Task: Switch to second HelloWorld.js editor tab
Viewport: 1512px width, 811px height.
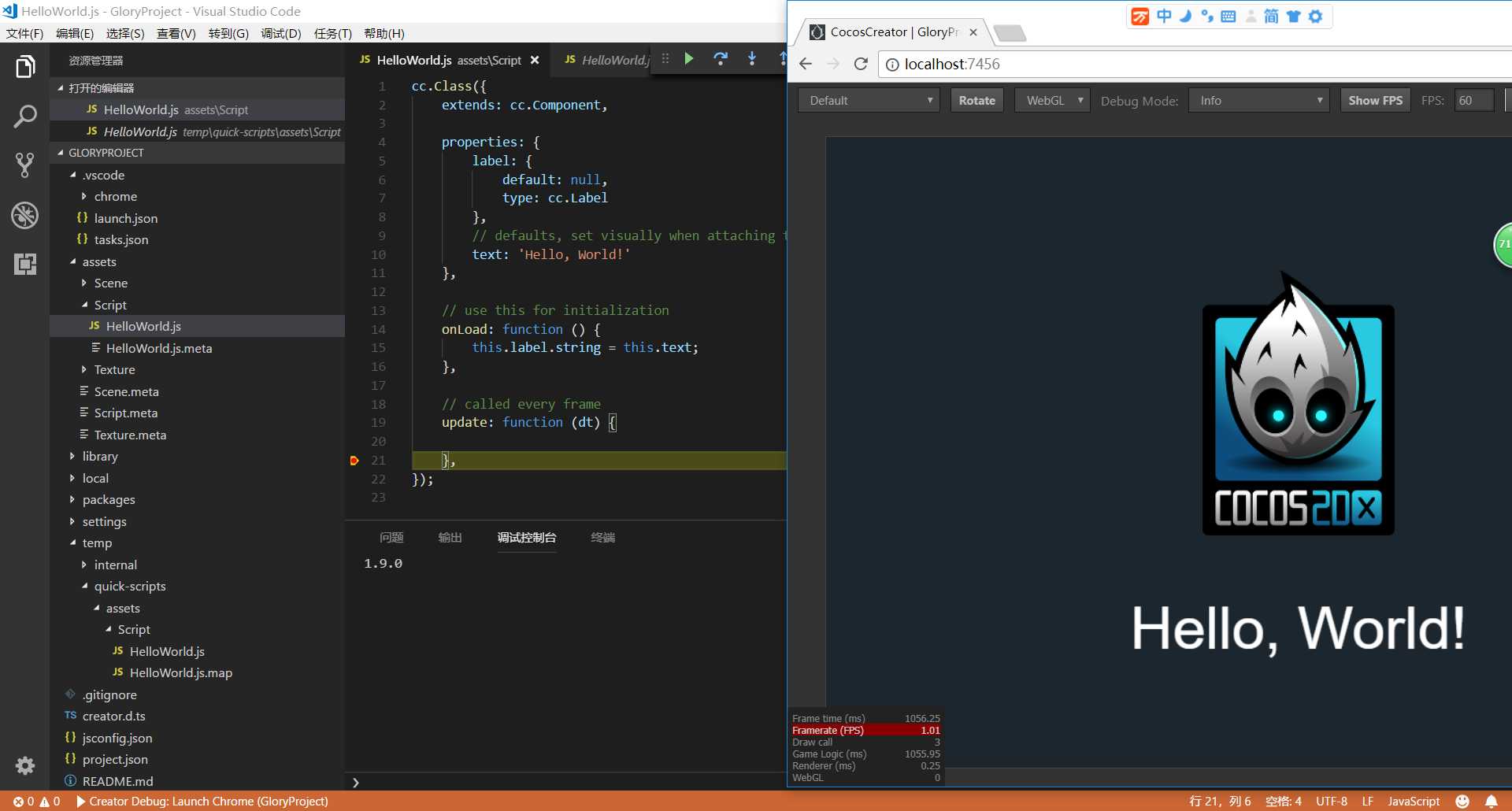Action: (606, 60)
